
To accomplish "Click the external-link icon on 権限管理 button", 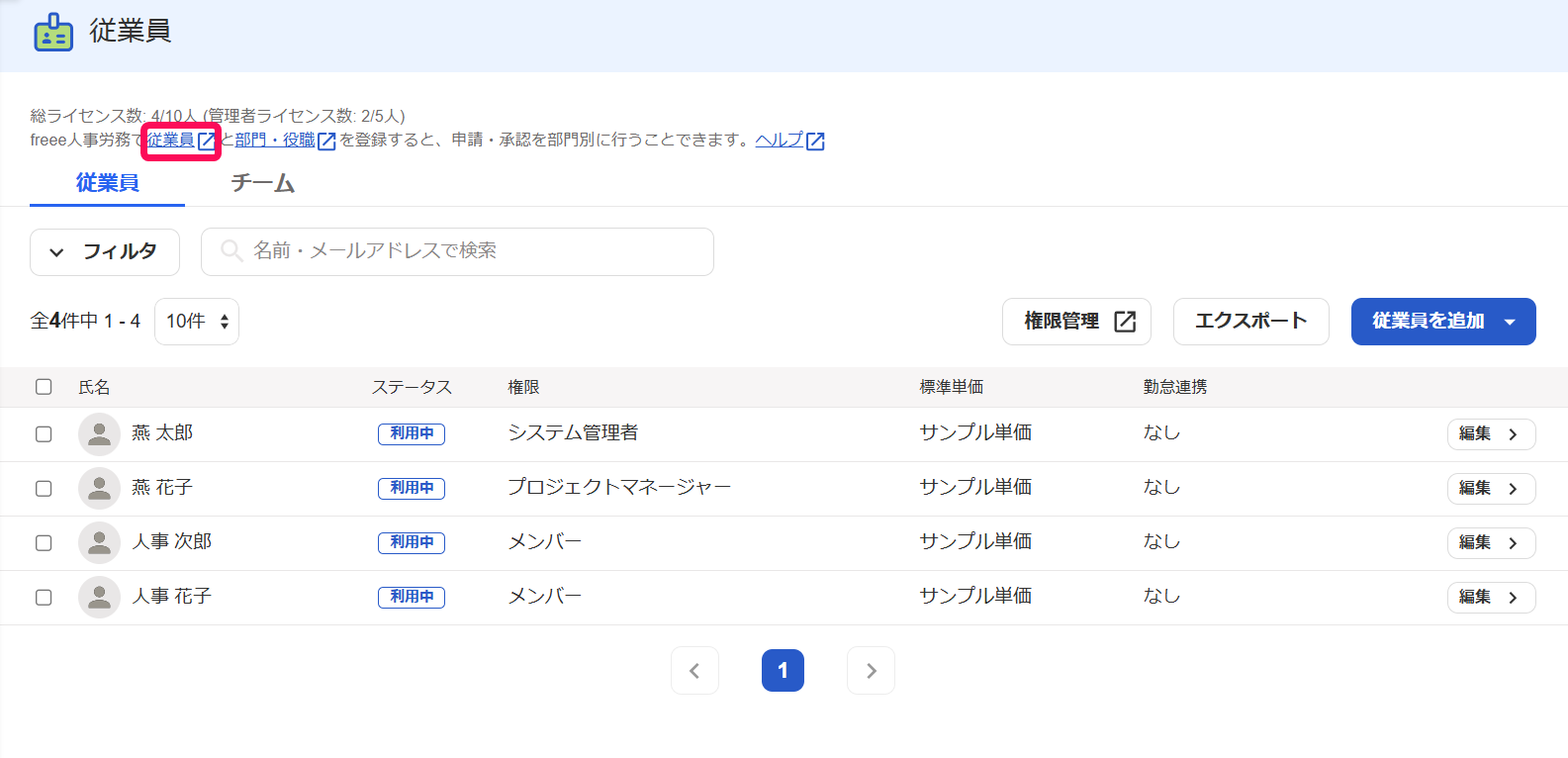I will click(1125, 322).
